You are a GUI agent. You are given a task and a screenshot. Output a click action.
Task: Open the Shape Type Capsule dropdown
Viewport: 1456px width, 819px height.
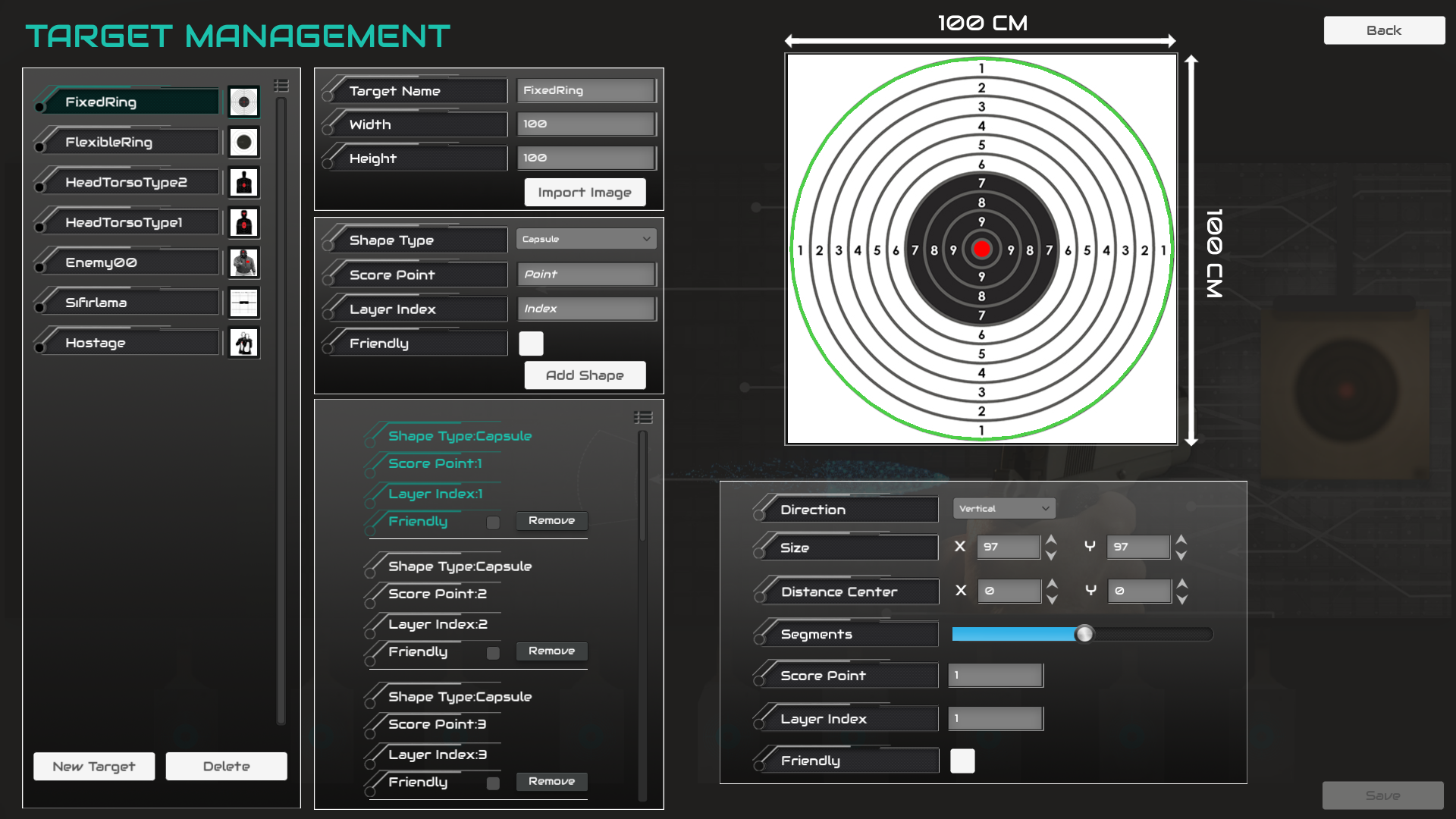pyautogui.click(x=586, y=239)
